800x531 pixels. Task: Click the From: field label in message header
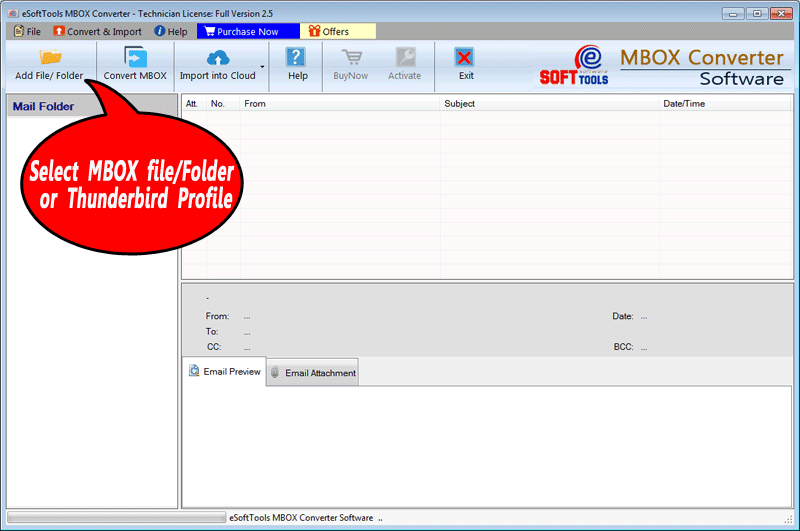[x=217, y=316]
